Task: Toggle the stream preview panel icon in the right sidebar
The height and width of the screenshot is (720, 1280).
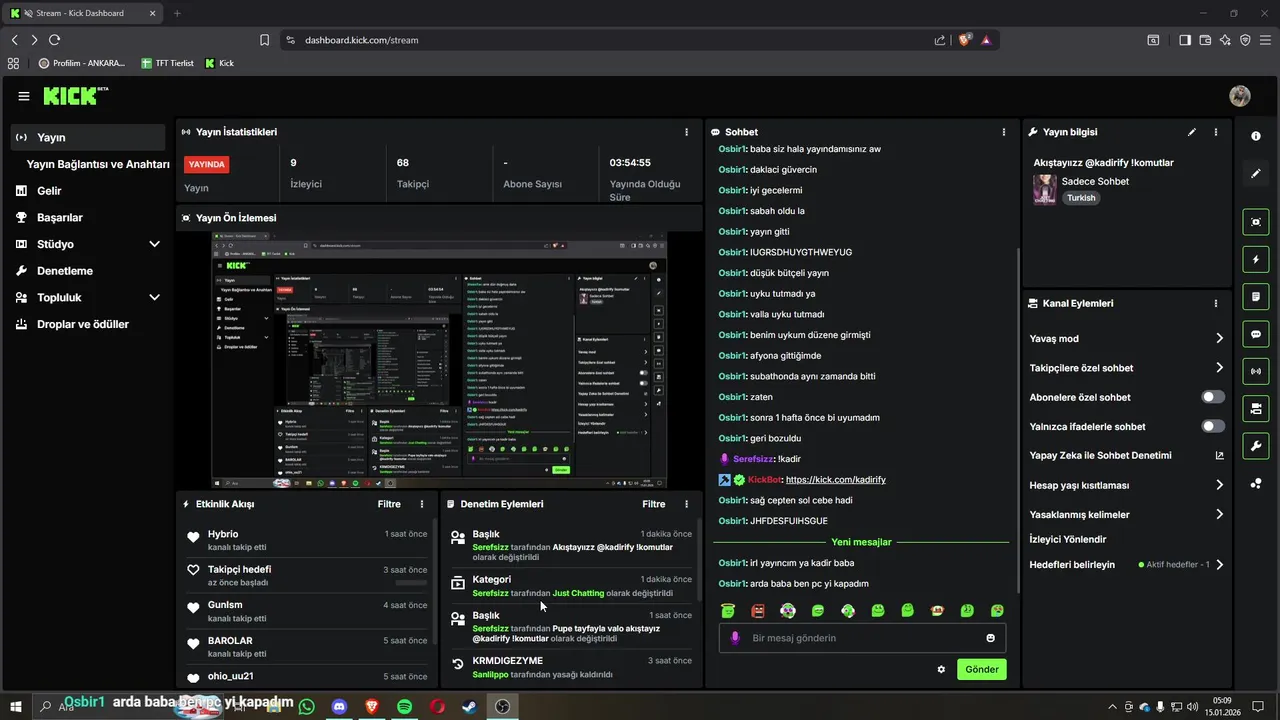Action: [x=1256, y=222]
